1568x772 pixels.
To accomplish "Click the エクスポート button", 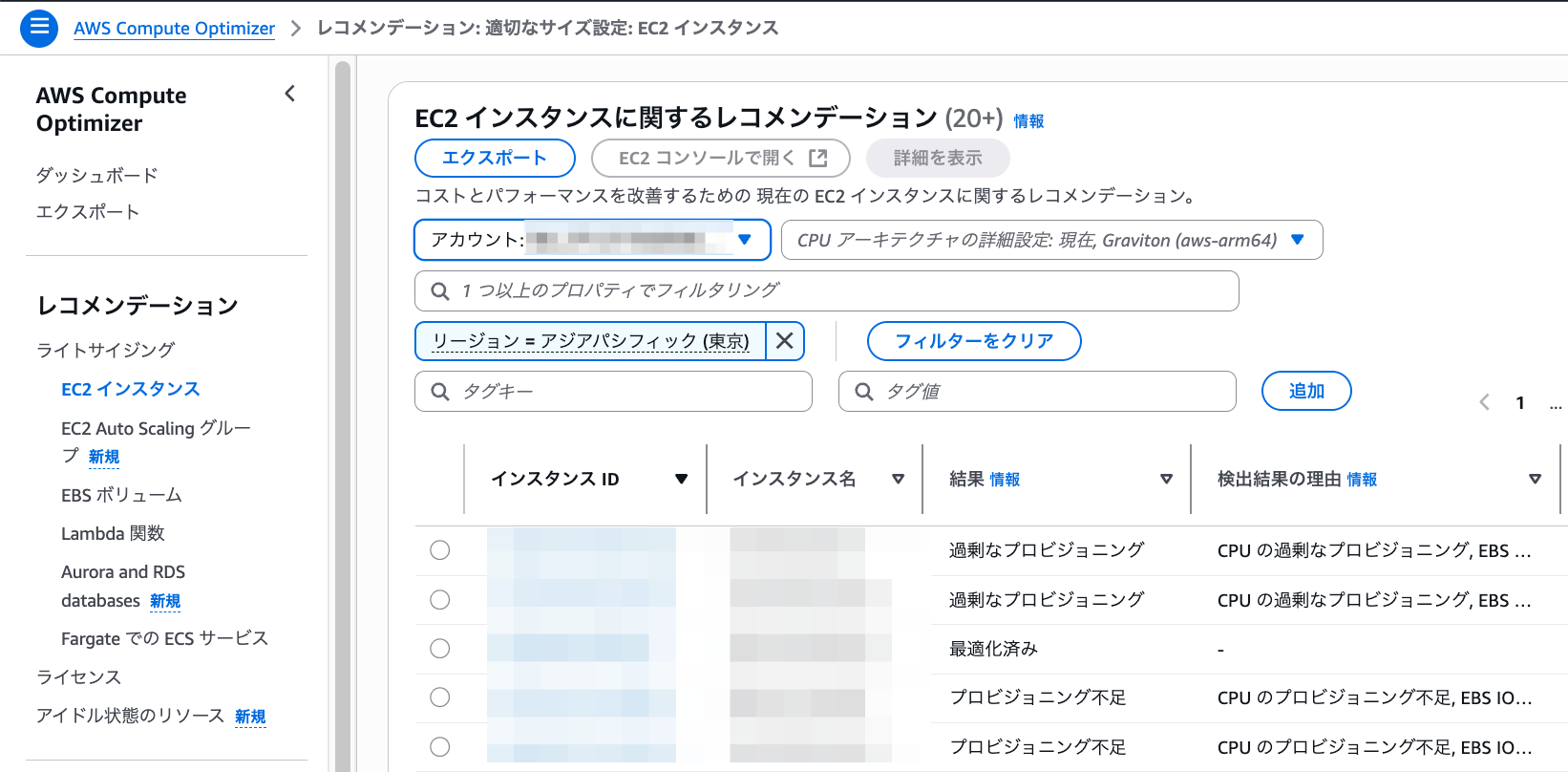I will point(495,159).
